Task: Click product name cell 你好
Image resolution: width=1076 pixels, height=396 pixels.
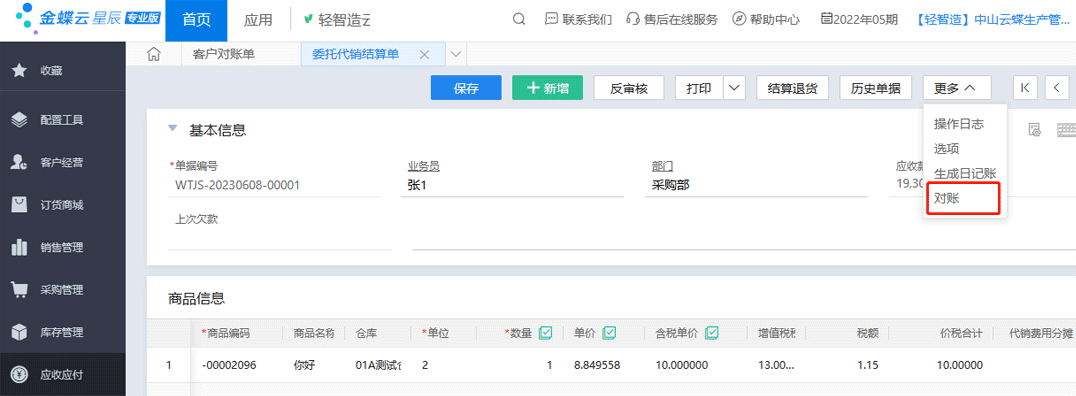Action: (x=304, y=366)
